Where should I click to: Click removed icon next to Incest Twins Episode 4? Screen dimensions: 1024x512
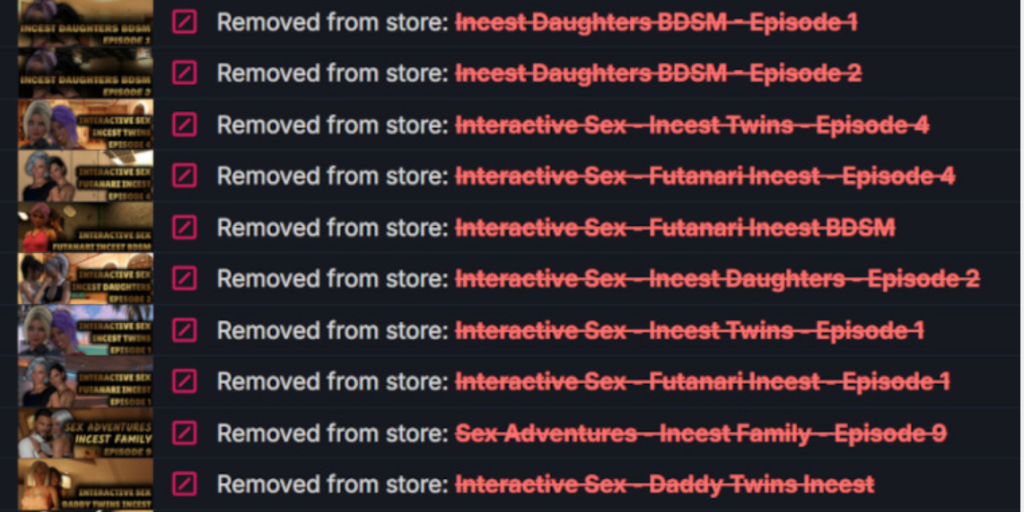pyautogui.click(x=184, y=124)
